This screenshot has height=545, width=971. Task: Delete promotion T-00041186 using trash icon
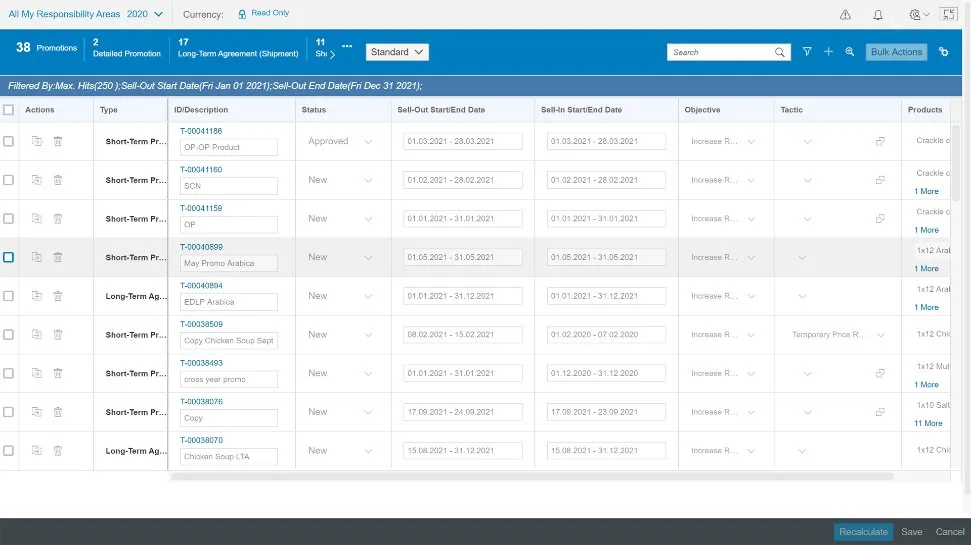tap(58, 142)
